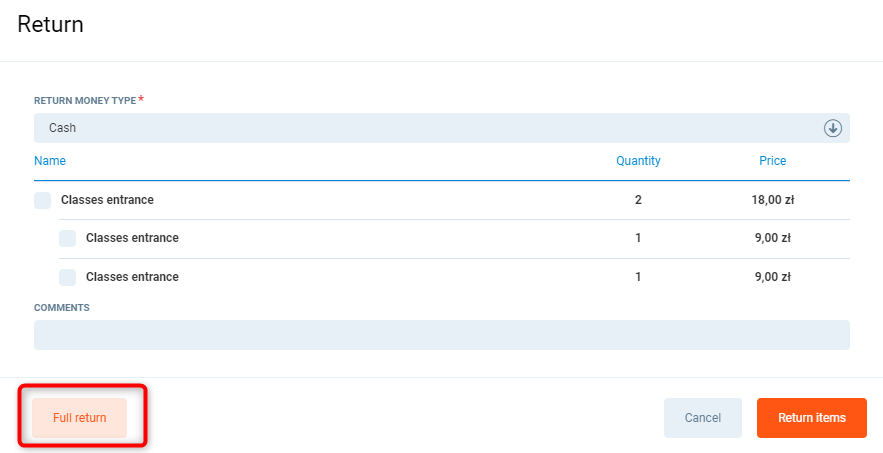The image size is (883, 453).
Task: Click the 18,00 zł price value
Action: coord(772,200)
